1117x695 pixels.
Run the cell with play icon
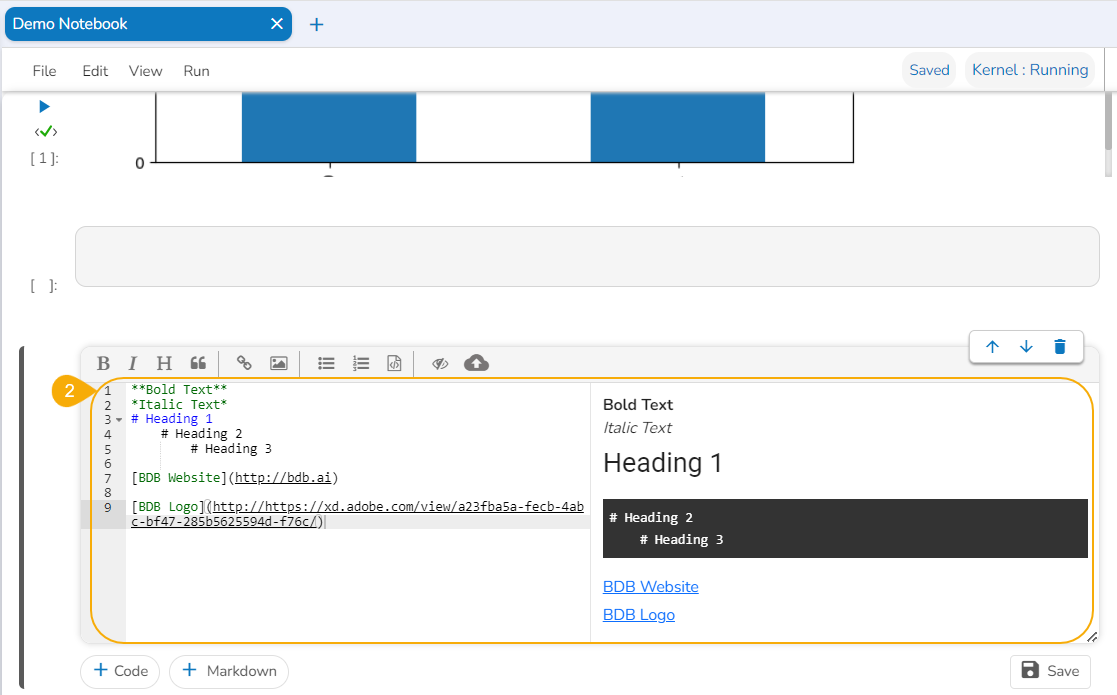point(44,107)
